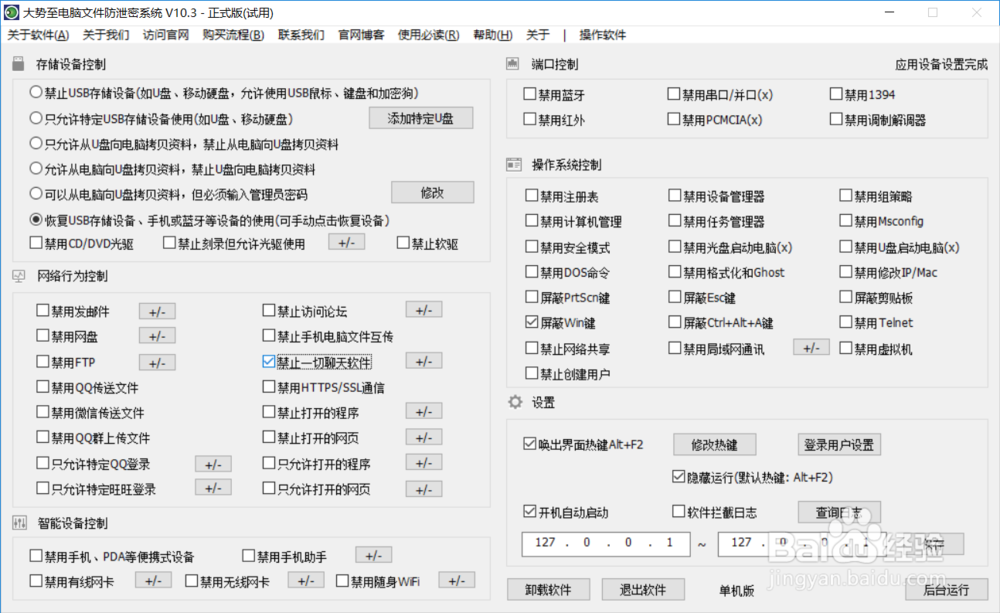Click the 查询日志 button

click(839, 511)
